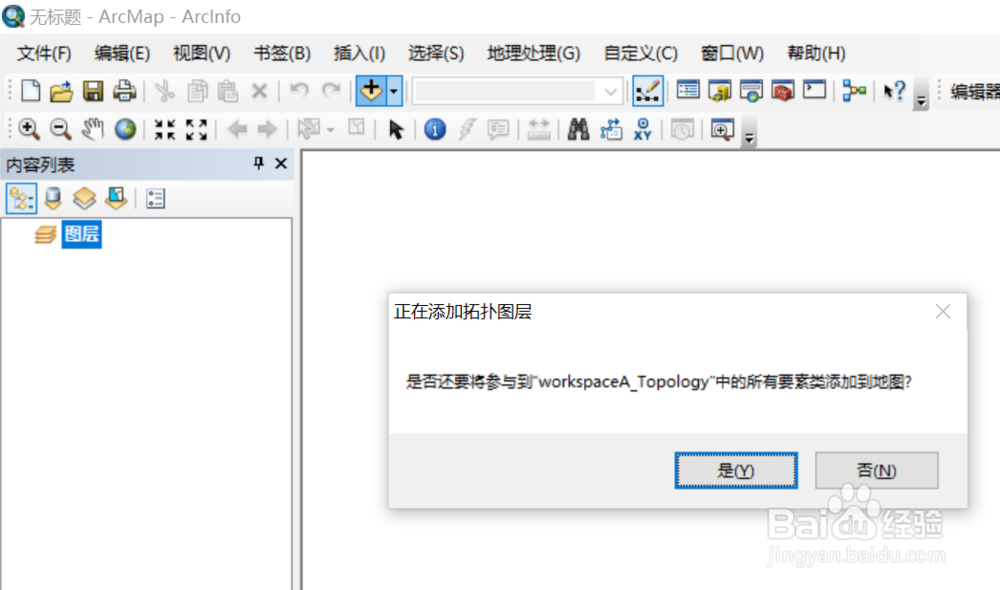Viewport: 1000px width, 590px height.
Task: Click the Fixed Zoom Out icon
Action: tap(196, 129)
